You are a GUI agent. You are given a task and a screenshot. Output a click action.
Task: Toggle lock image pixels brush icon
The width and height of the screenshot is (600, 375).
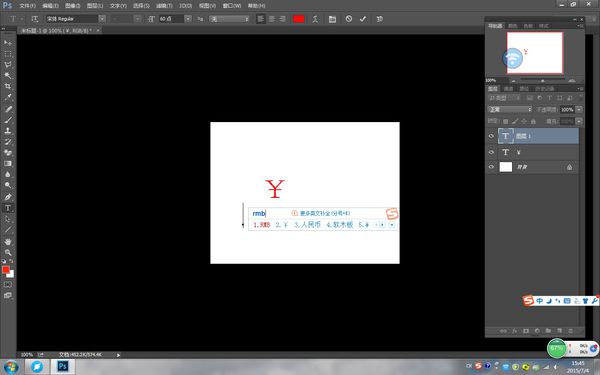(515, 121)
